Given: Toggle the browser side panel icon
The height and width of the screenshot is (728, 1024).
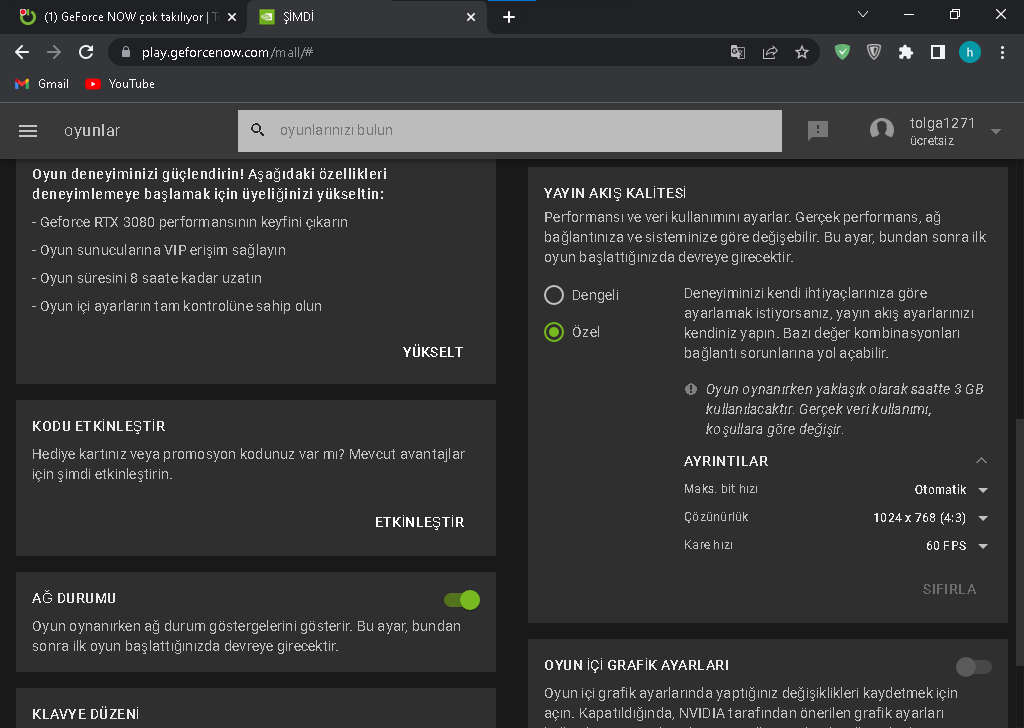Looking at the screenshot, I should point(938,52).
